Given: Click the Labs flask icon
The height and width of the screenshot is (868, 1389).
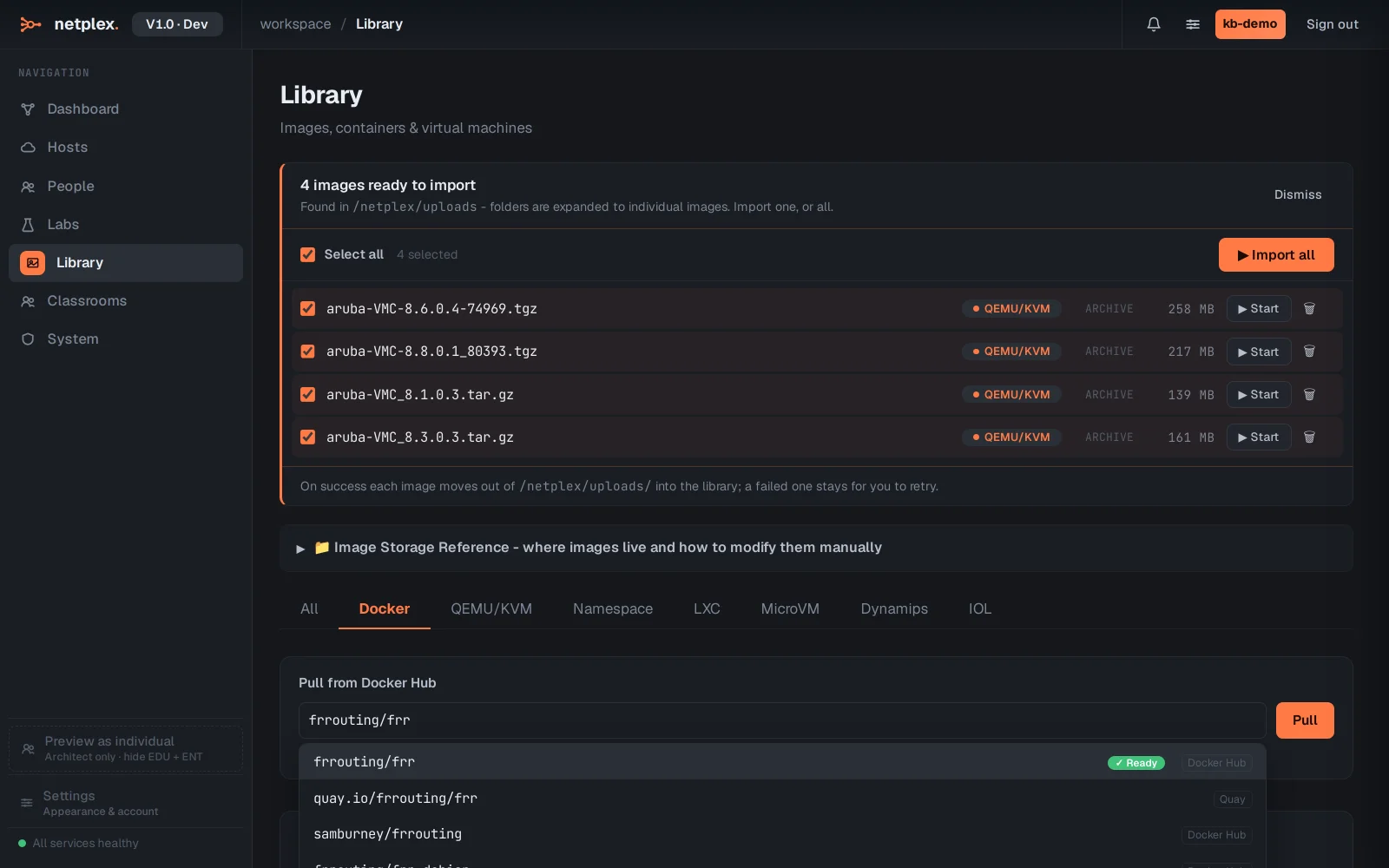Looking at the screenshot, I should pos(28,225).
